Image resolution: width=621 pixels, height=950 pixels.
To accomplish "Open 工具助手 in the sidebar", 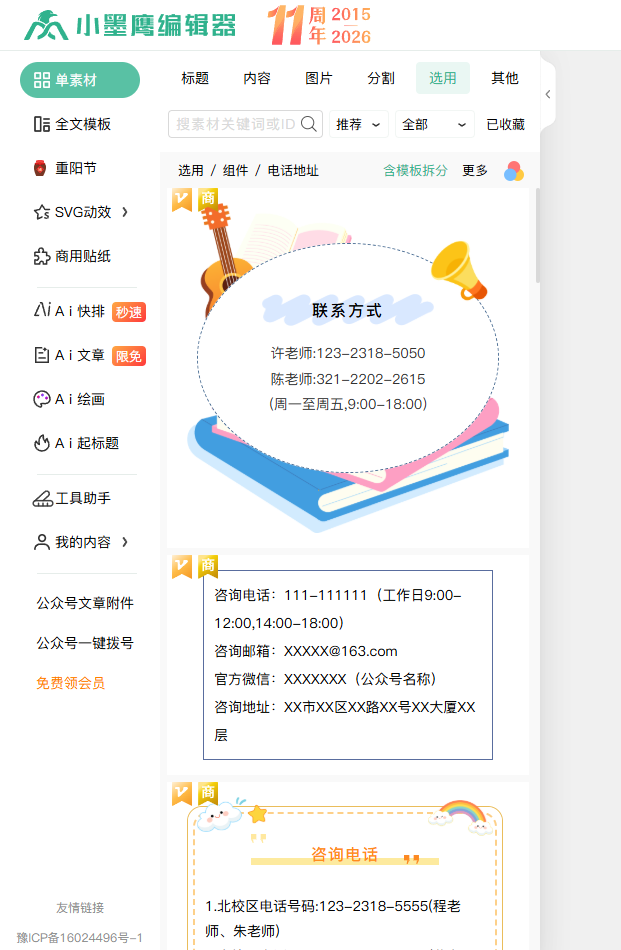I will pyautogui.click(x=83, y=498).
